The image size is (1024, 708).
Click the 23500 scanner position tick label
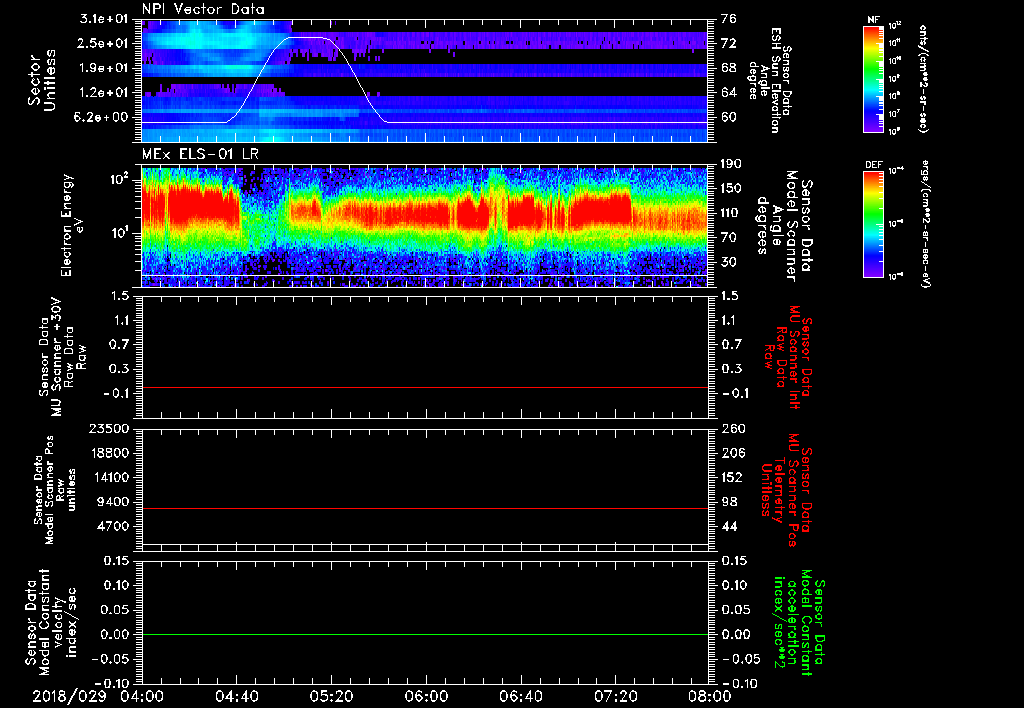(x=108, y=429)
